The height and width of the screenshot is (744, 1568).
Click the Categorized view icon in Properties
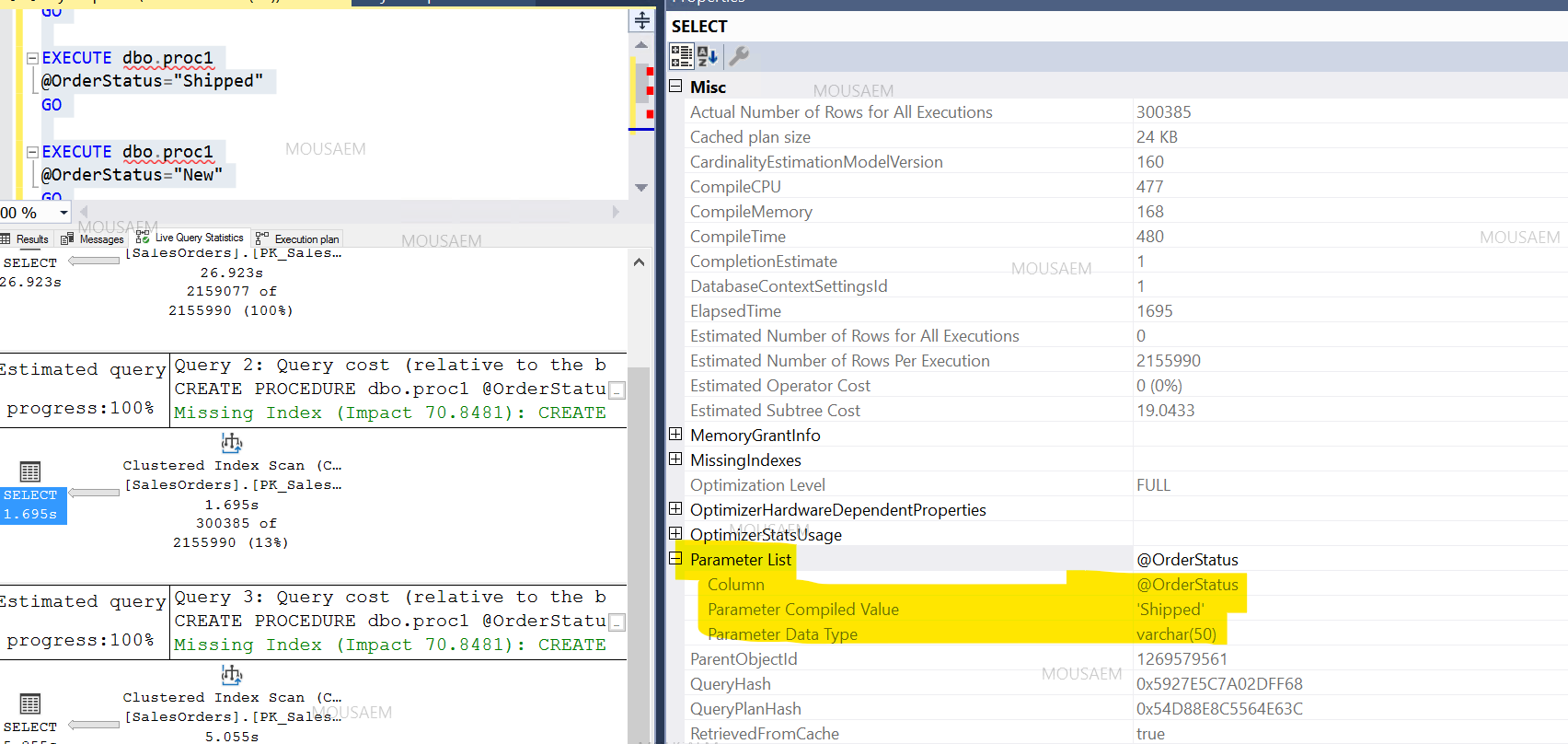(681, 56)
